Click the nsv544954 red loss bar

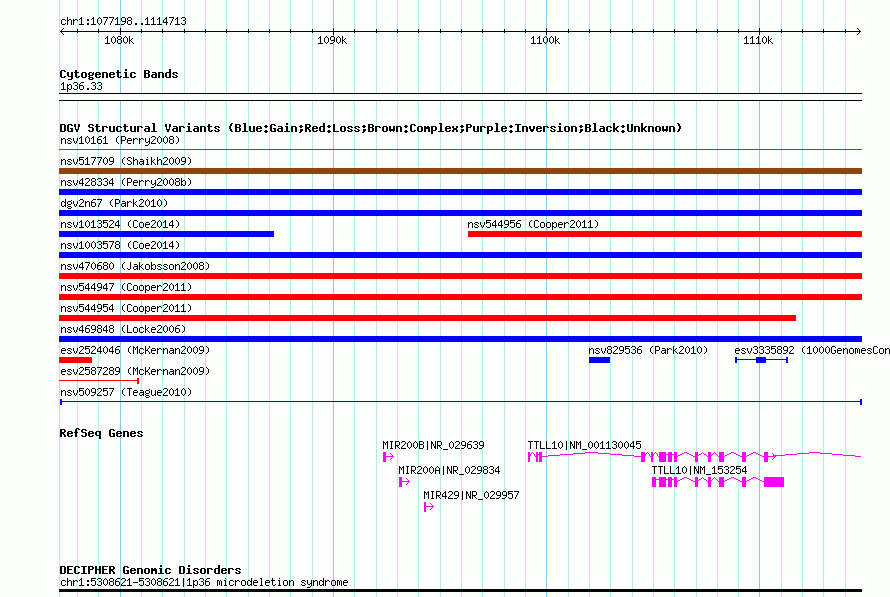[x=427, y=318]
